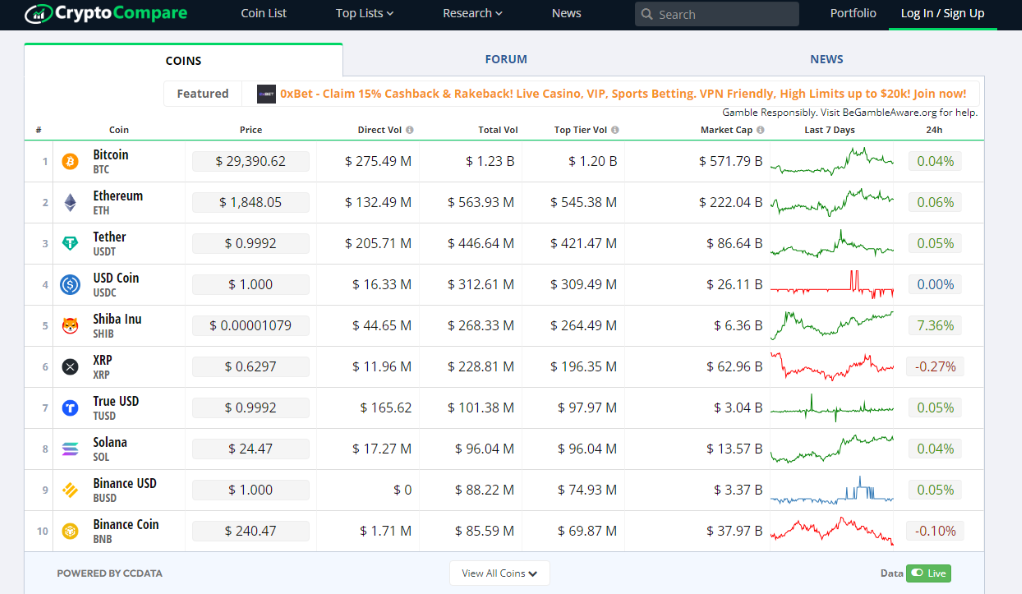This screenshot has width=1022, height=594.
Task: Click Binance Coin -0.10% change badge
Action: [x=935, y=531]
